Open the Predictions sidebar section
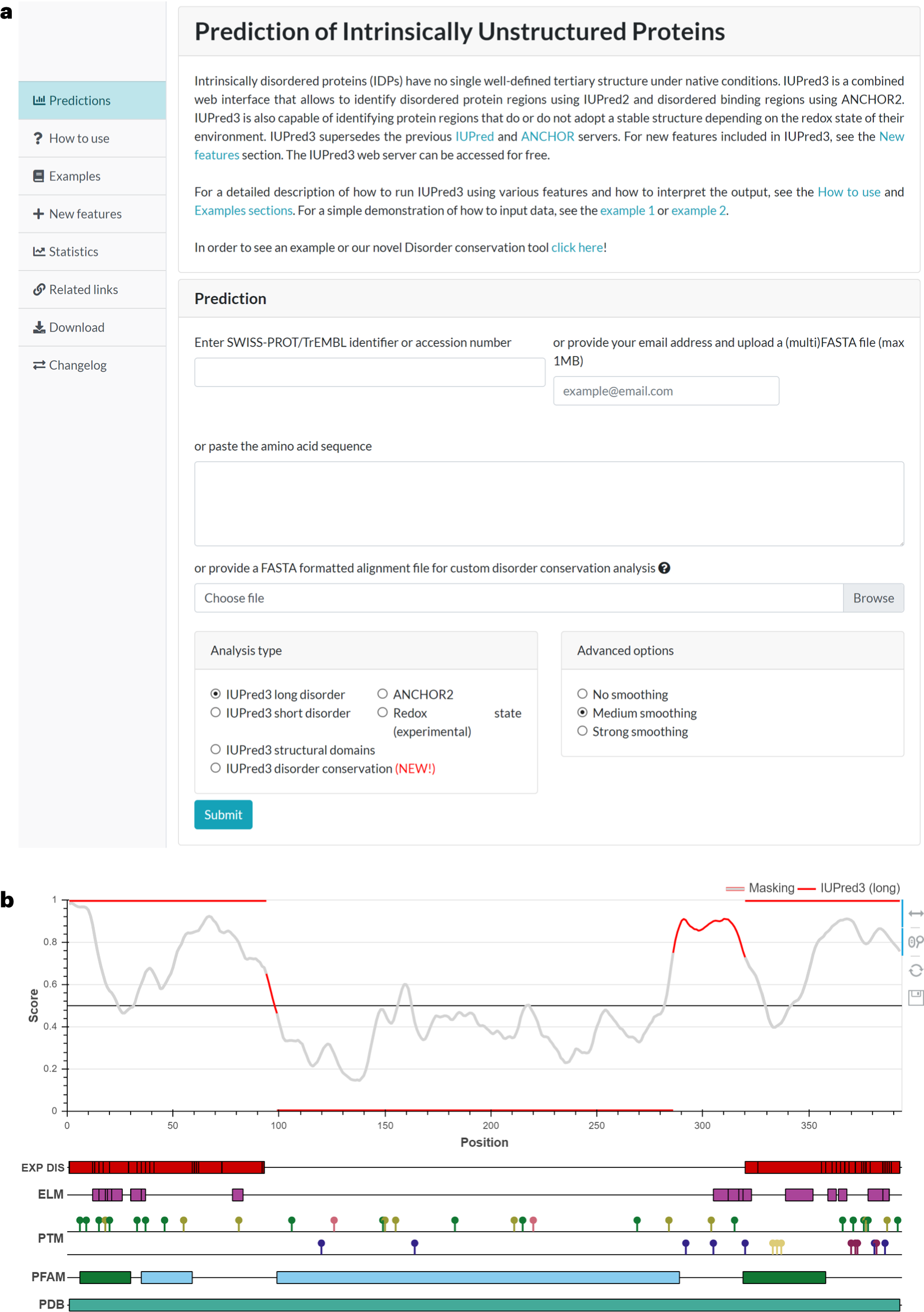 pyautogui.click(x=92, y=100)
